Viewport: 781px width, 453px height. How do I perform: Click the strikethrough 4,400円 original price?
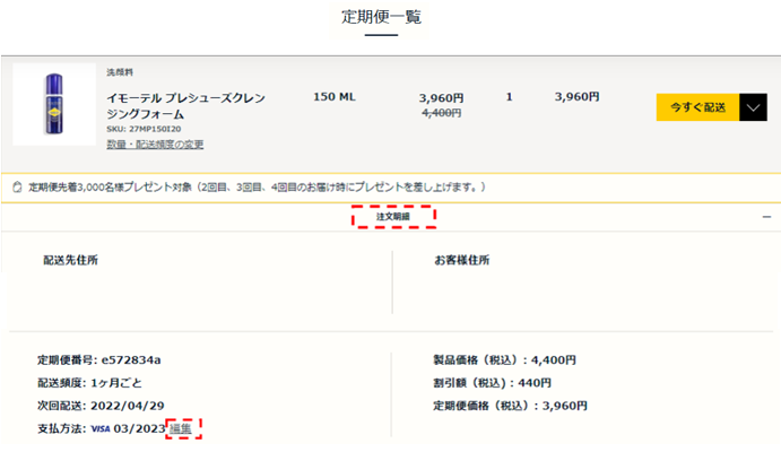click(x=441, y=114)
